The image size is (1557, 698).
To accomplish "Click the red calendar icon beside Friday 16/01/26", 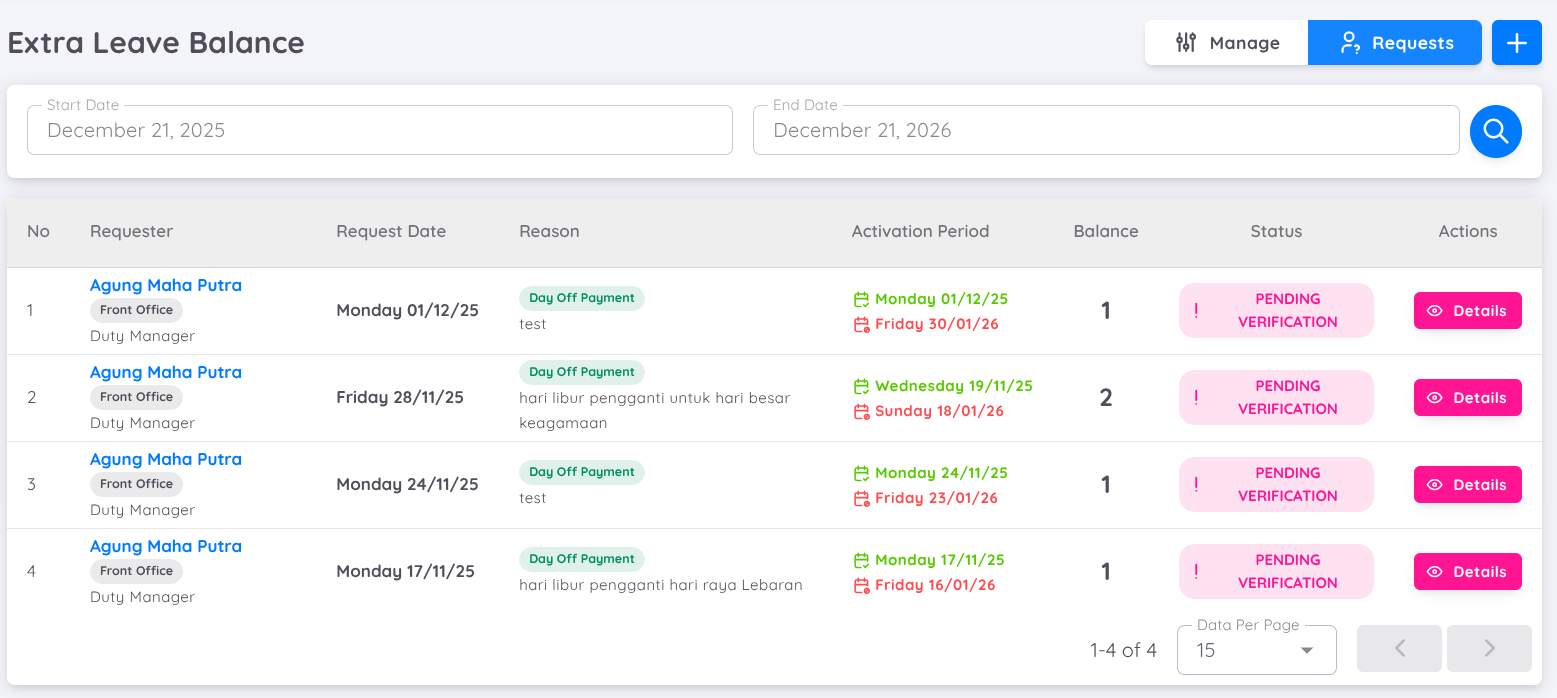I will click(861, 585).
